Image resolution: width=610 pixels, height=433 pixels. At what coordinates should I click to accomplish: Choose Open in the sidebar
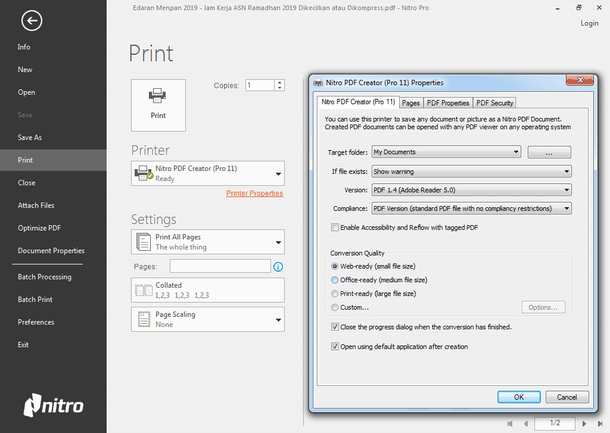pos(26,92)
